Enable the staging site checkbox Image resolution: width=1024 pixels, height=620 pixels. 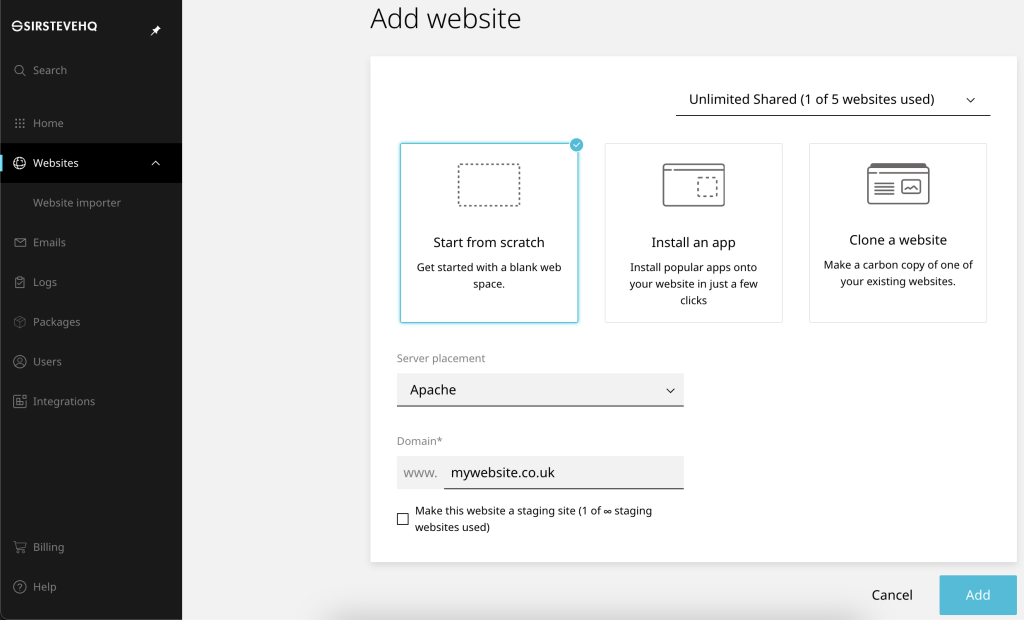click(x=403, y=519)
